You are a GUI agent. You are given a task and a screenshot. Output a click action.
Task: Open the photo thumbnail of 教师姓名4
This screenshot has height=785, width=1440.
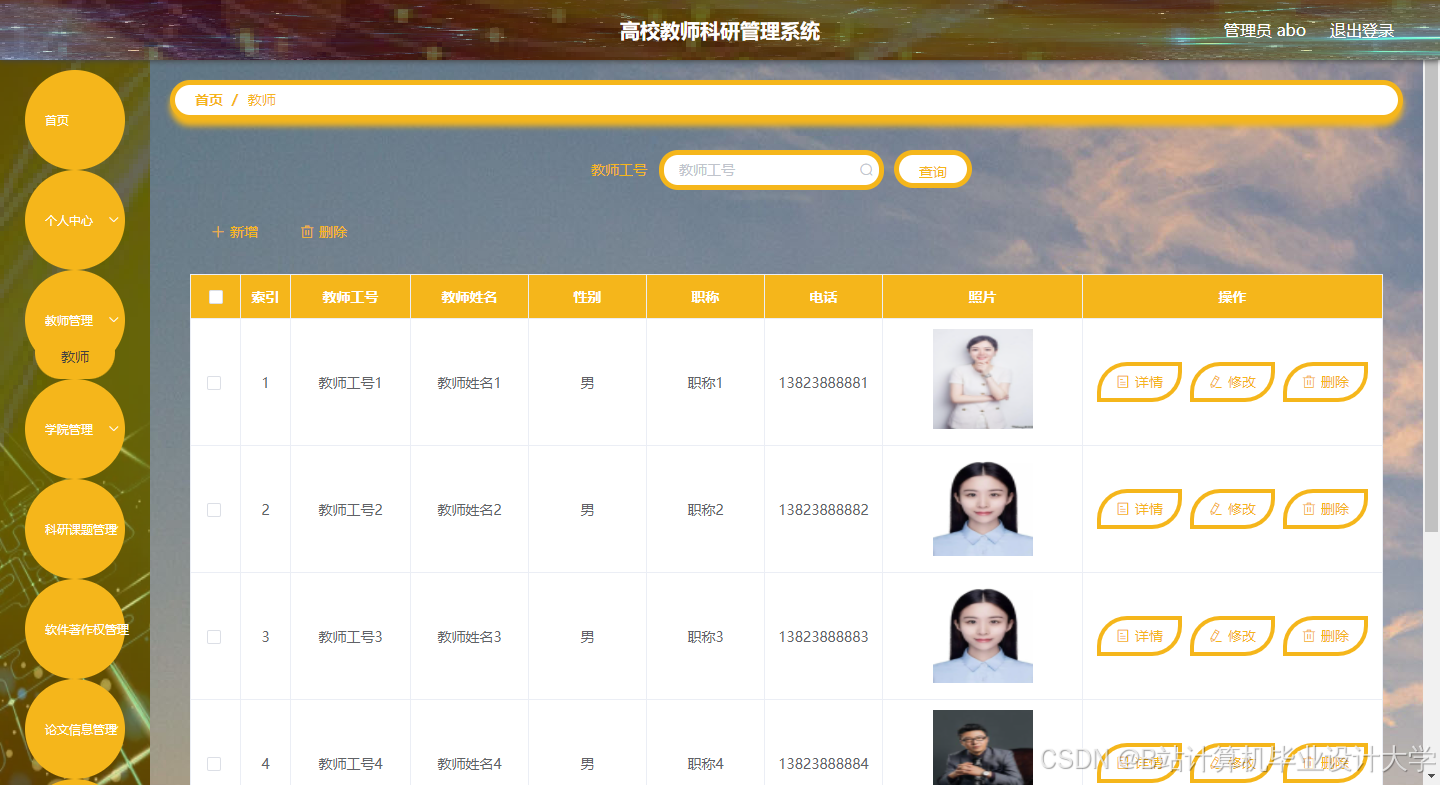pos(983,747)
